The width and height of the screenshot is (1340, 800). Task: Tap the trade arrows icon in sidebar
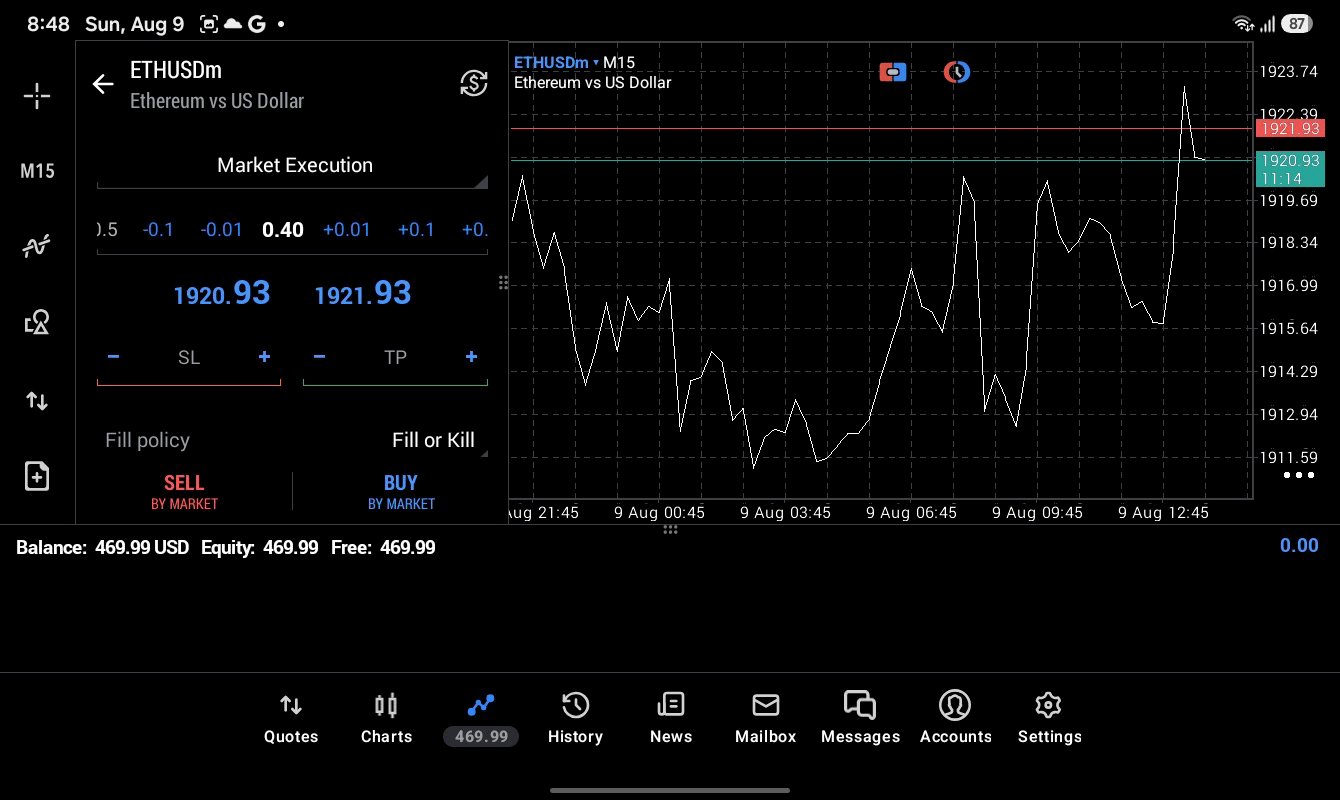click(37, 401)
